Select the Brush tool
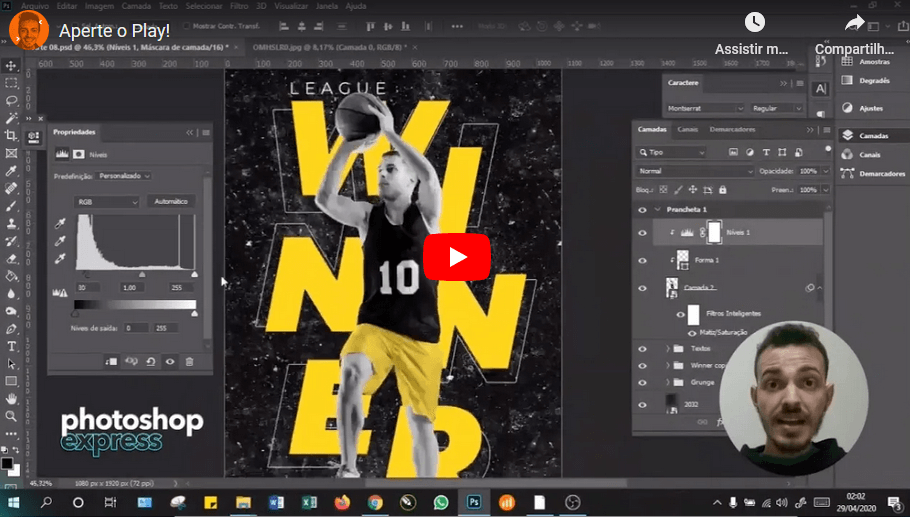Image resolution: width=910 pixels, height=517 pixels. [11, 205]
